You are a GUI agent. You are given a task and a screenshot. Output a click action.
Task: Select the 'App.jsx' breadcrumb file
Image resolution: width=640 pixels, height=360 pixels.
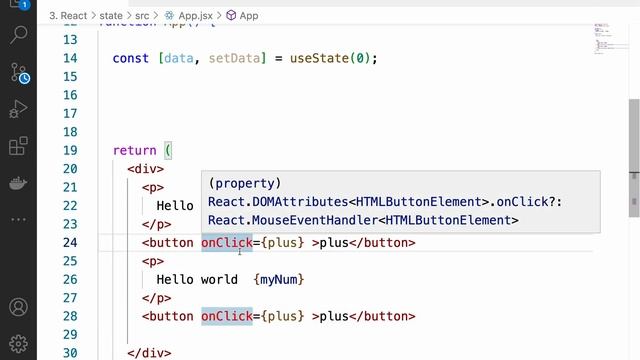(x=196, y=16)
